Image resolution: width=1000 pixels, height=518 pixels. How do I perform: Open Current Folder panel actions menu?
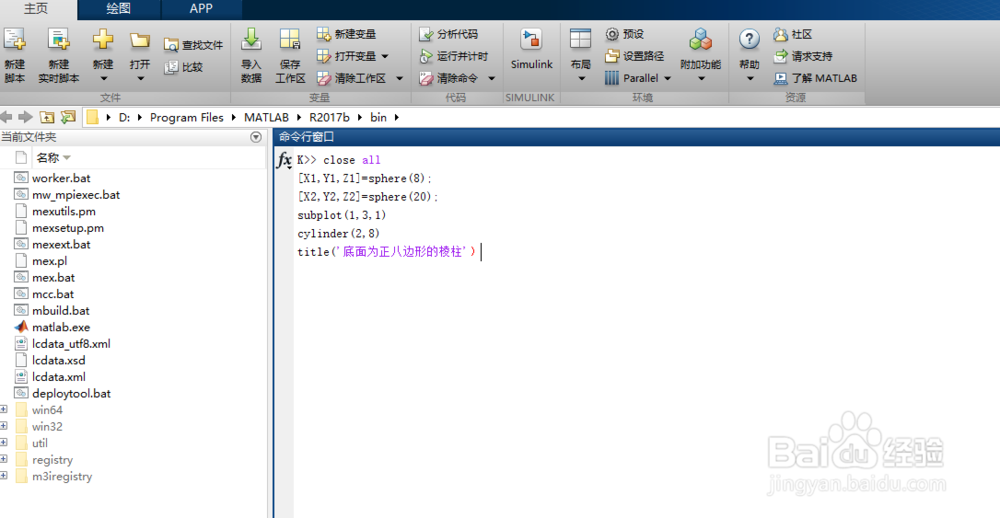(256, 137)
